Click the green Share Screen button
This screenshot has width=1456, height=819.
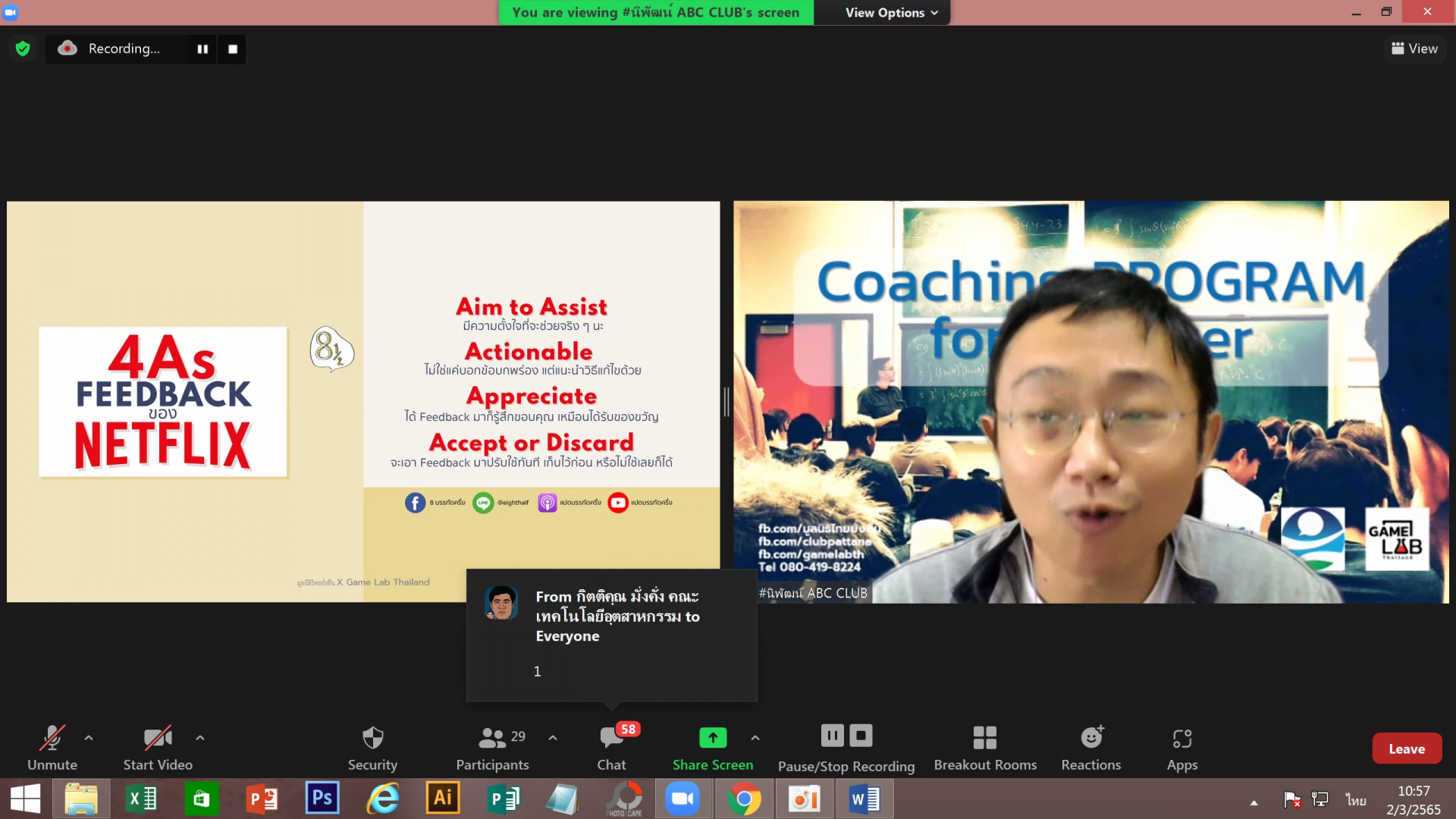click(x=713, y=748)
